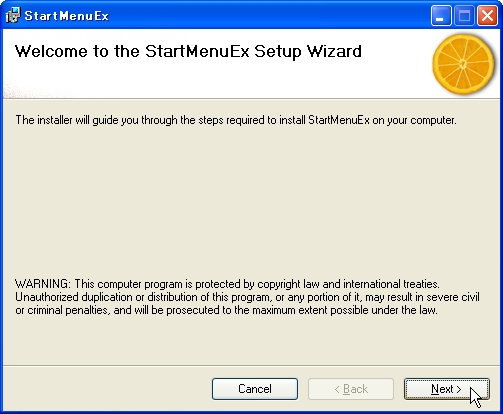Click the 'or criminal penalties' warning line
Viewport: 503px width, 414px height.
(x=226, y=310)
